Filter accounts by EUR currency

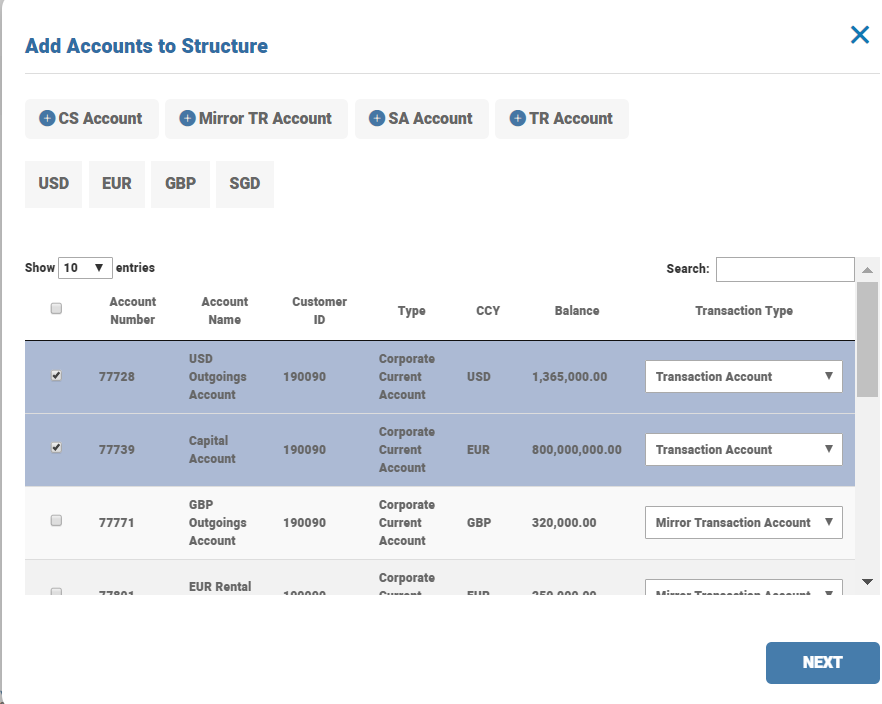coord(117,184)
